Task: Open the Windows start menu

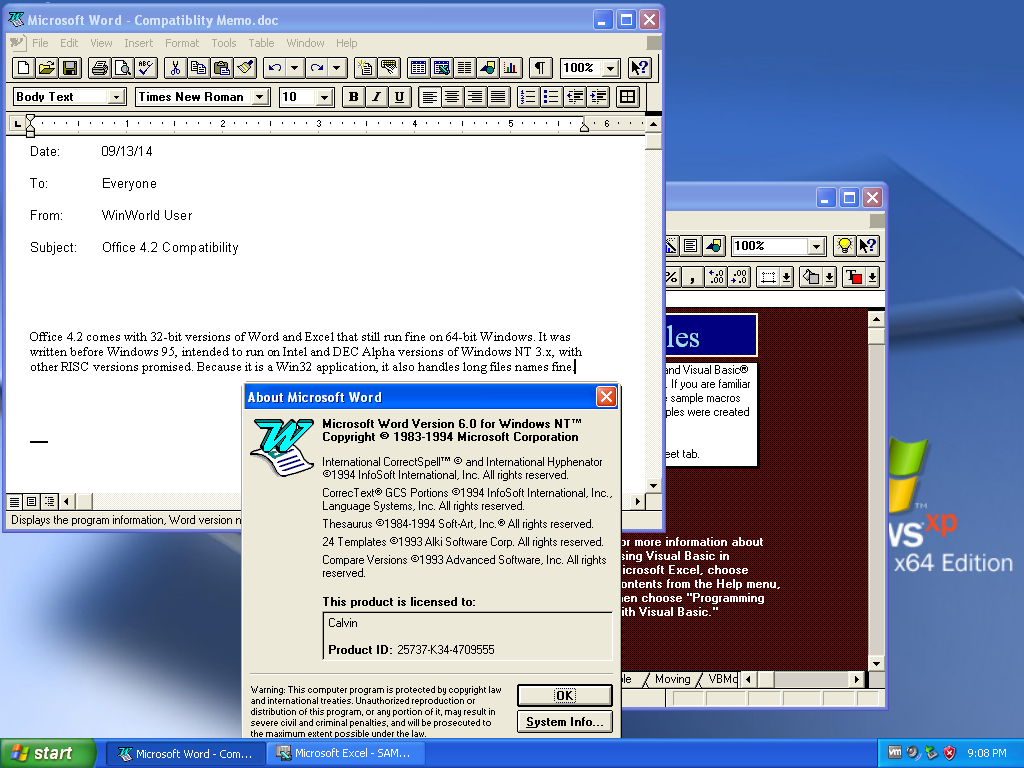Action: pos(47,753)
